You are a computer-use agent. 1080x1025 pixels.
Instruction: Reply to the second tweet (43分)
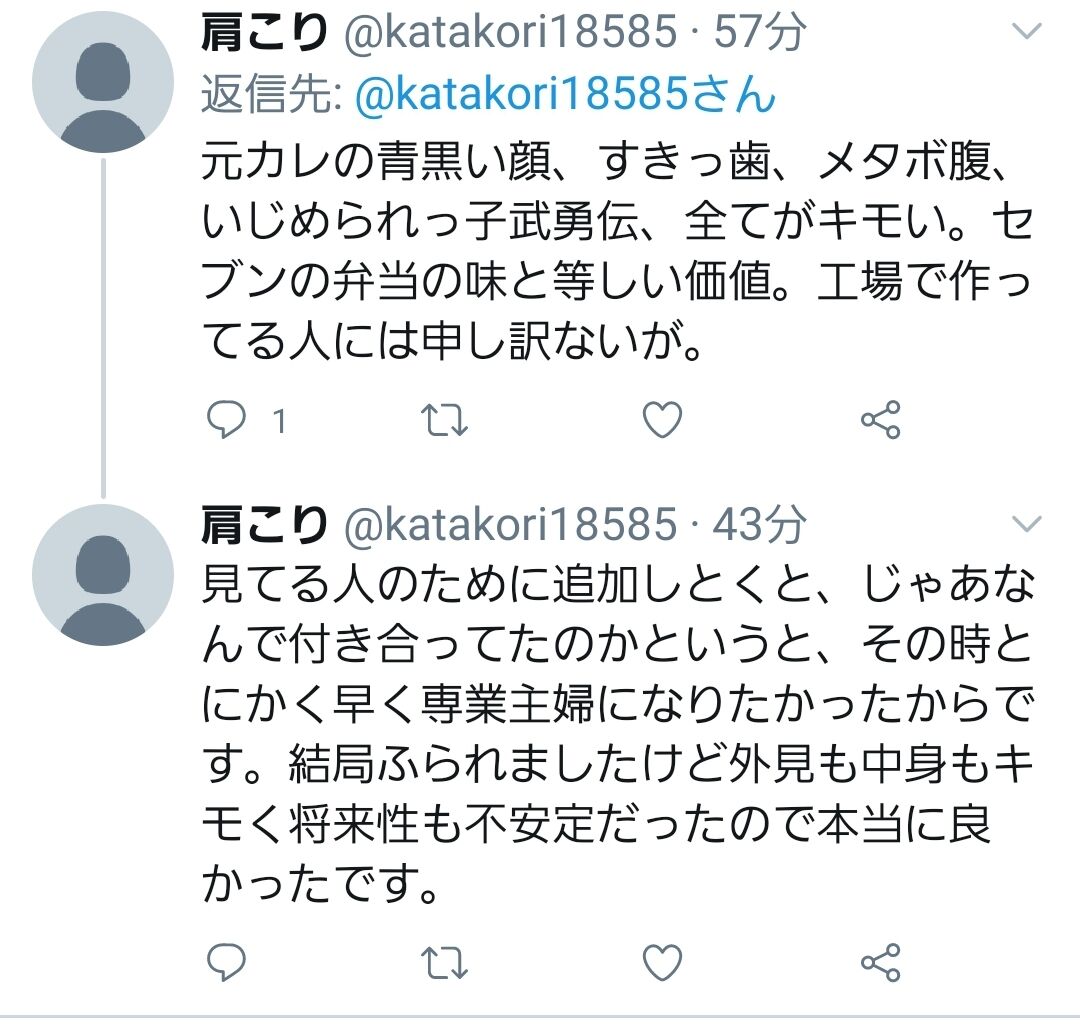point(226,963)
